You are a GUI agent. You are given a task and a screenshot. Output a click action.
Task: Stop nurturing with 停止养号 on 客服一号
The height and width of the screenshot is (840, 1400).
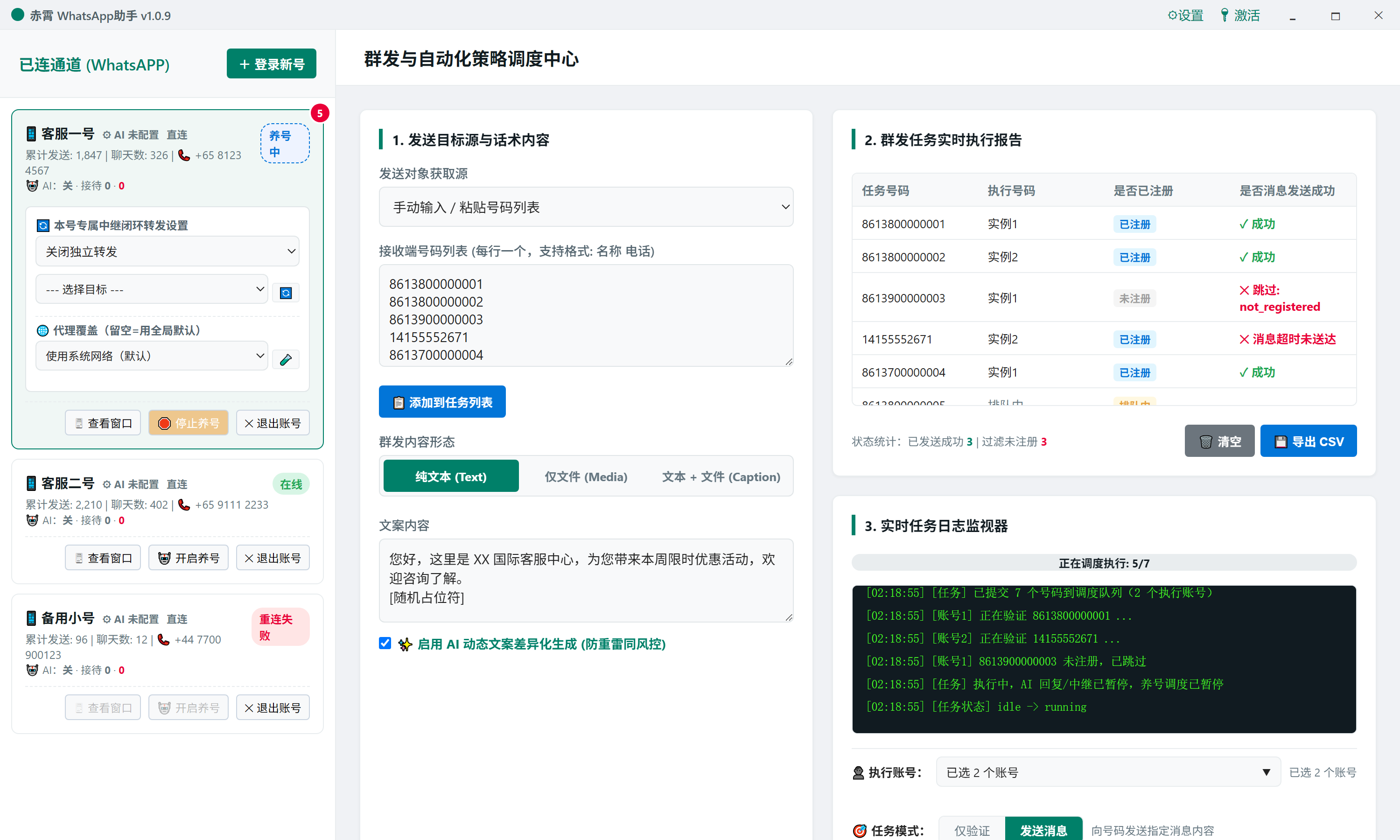coord(189,423)
